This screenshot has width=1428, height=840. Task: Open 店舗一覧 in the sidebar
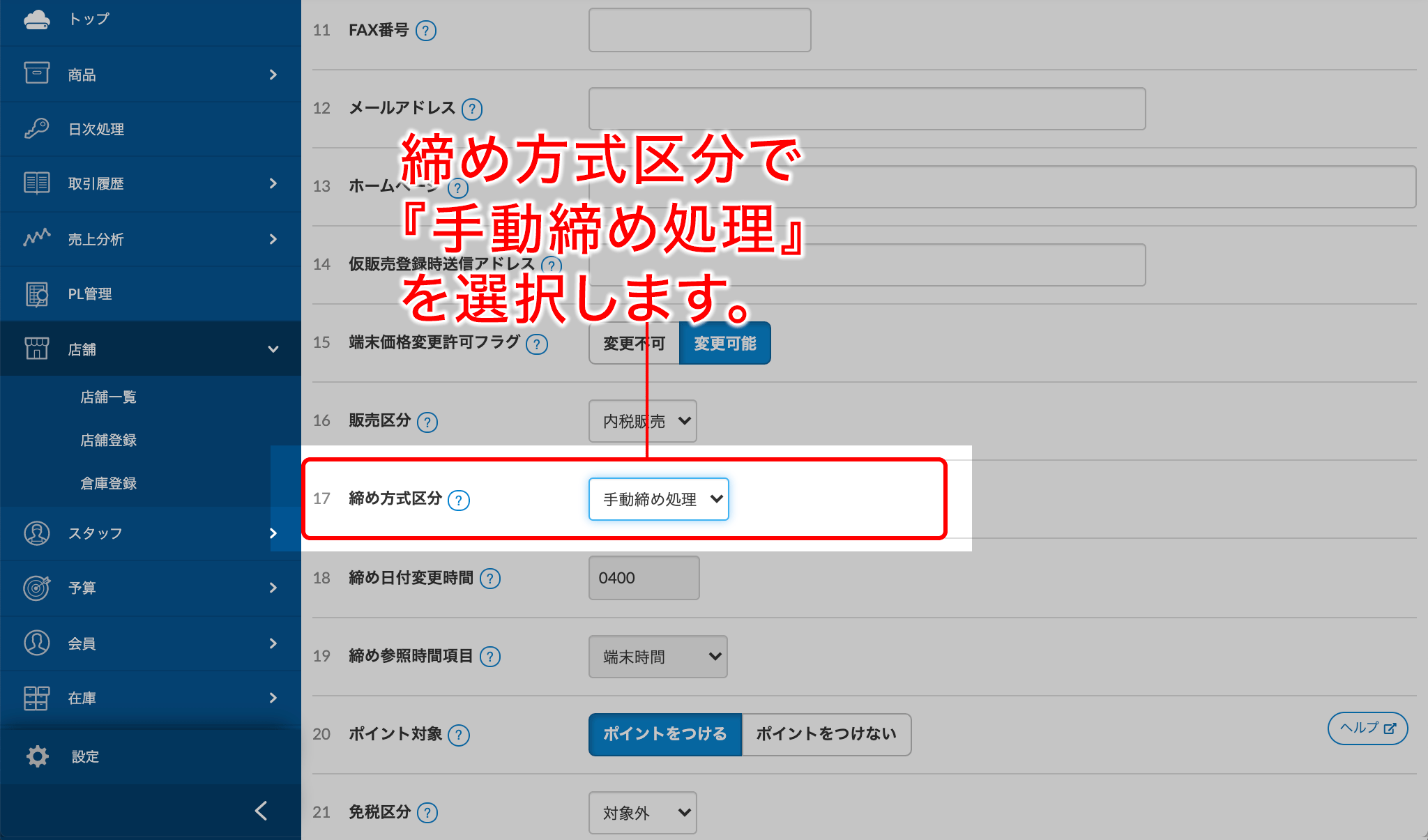click(109, 397)
